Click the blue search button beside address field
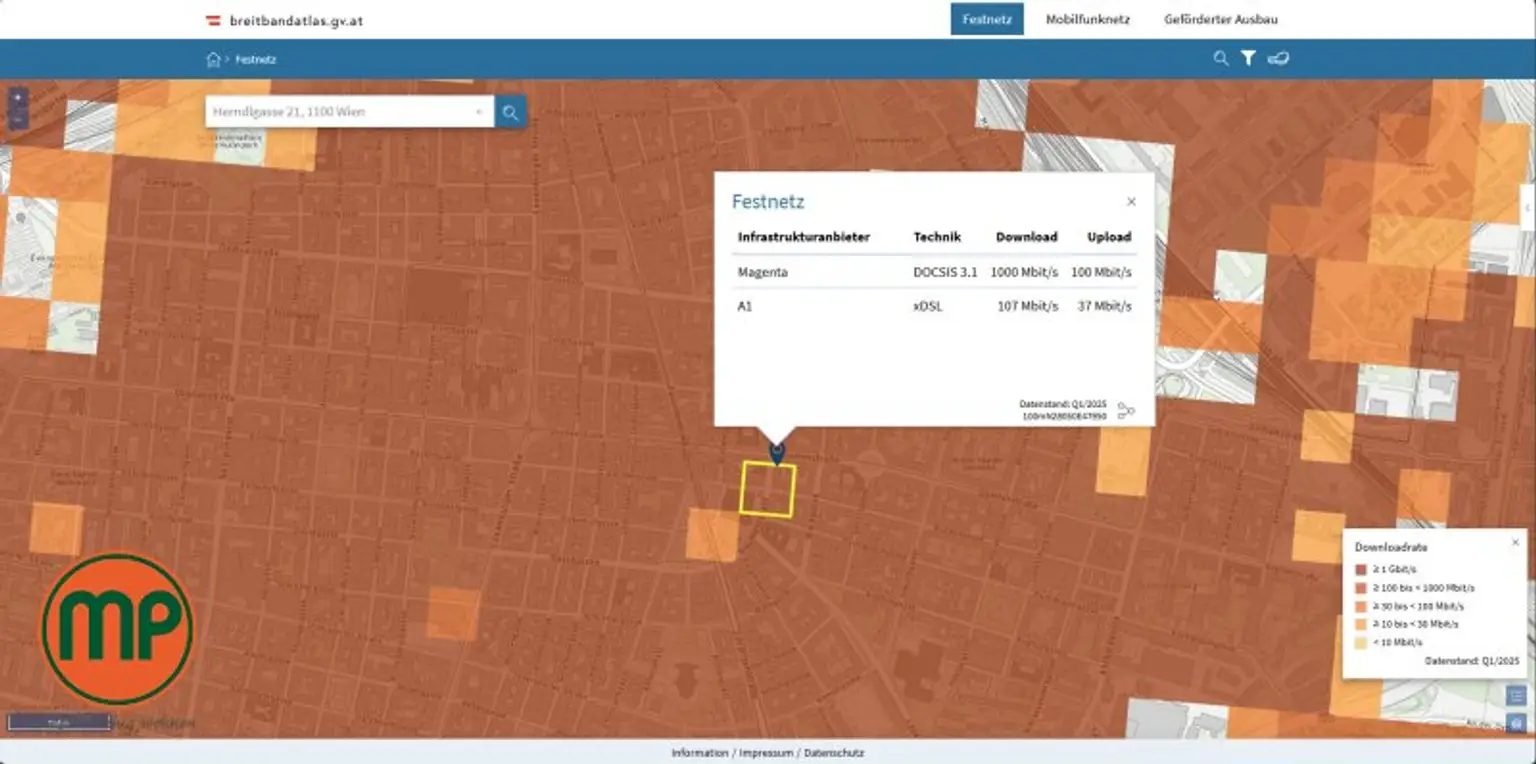Screen dimensions: 1536x764 click(x=510, y=112)
